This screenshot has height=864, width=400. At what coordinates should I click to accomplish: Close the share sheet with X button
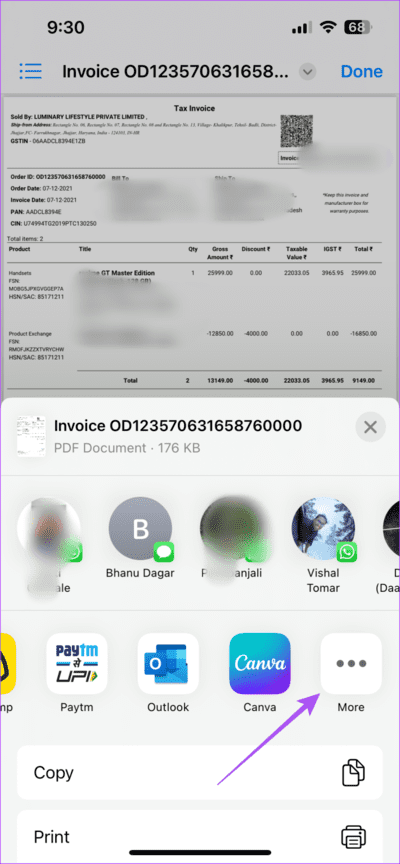[x=370, y=426]
